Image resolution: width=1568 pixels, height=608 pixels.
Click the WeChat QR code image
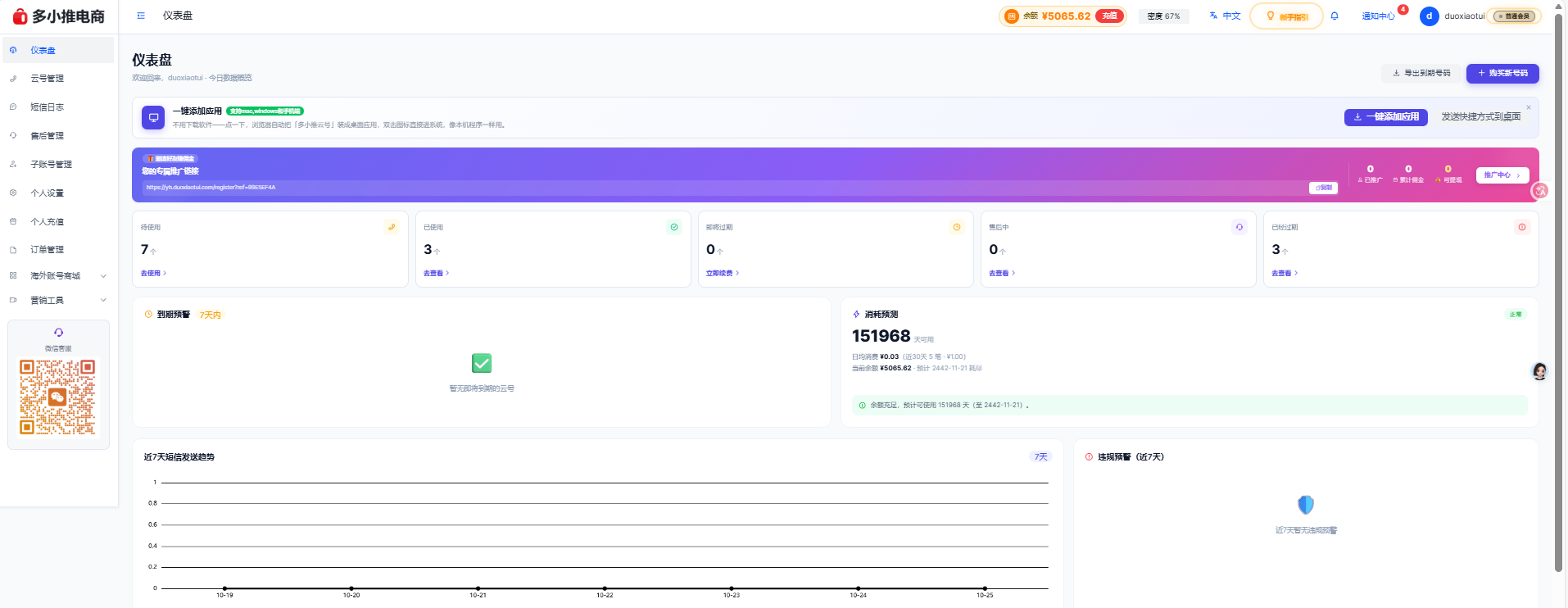click(x=58, y=397)
